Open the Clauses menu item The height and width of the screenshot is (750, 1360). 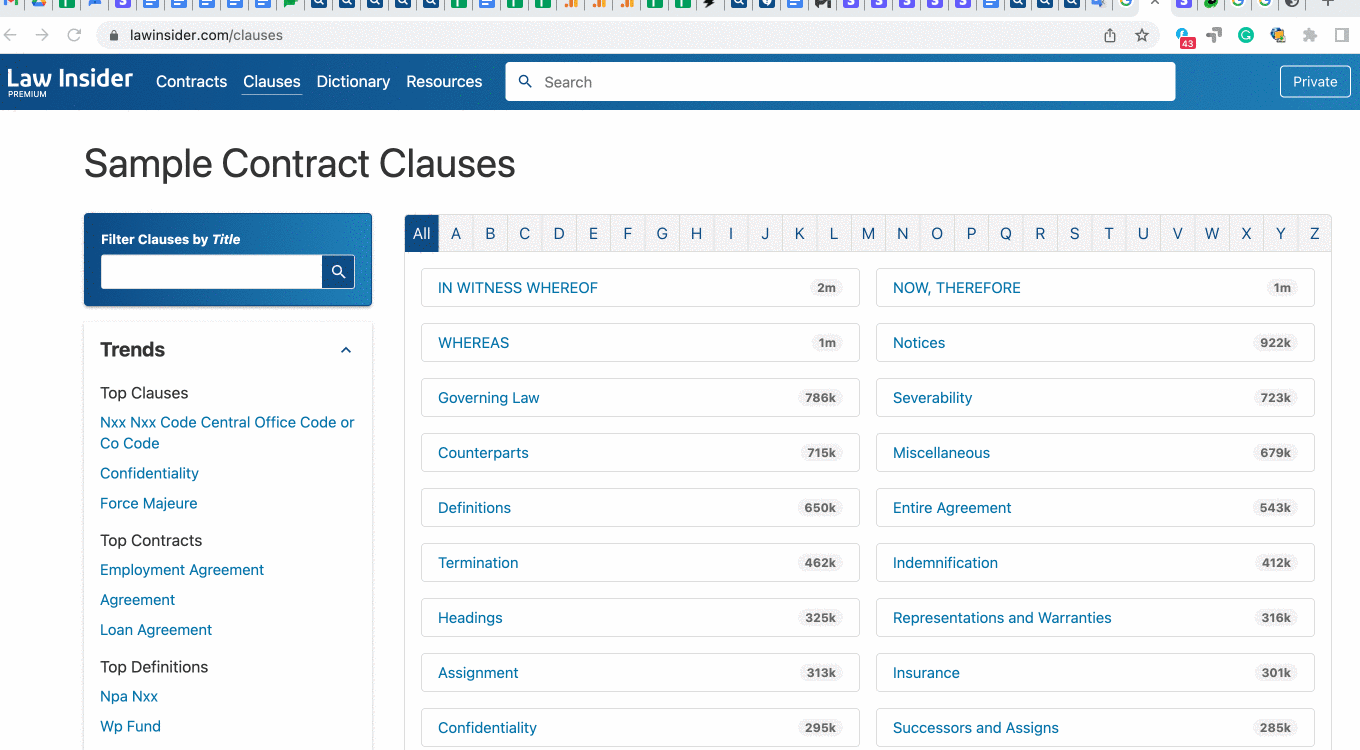[x=272, y=82]
